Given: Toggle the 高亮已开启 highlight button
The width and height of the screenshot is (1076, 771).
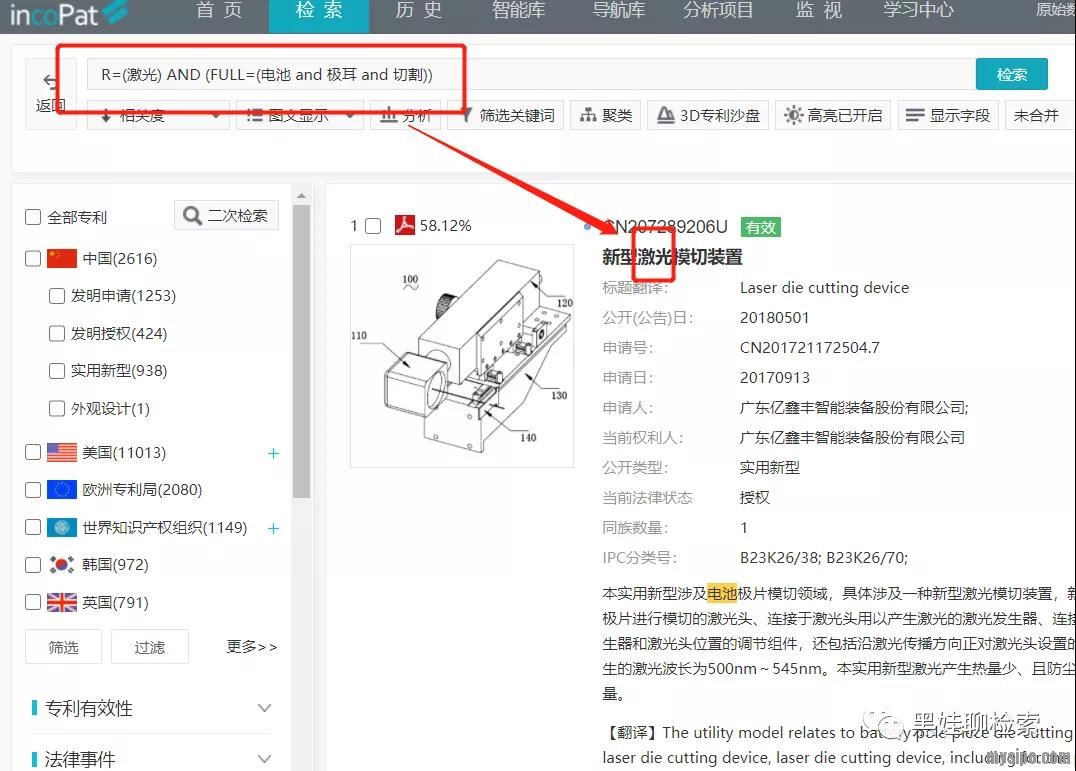Looking at the screenshot, I should pyautogui.click(x=833, y=115).
